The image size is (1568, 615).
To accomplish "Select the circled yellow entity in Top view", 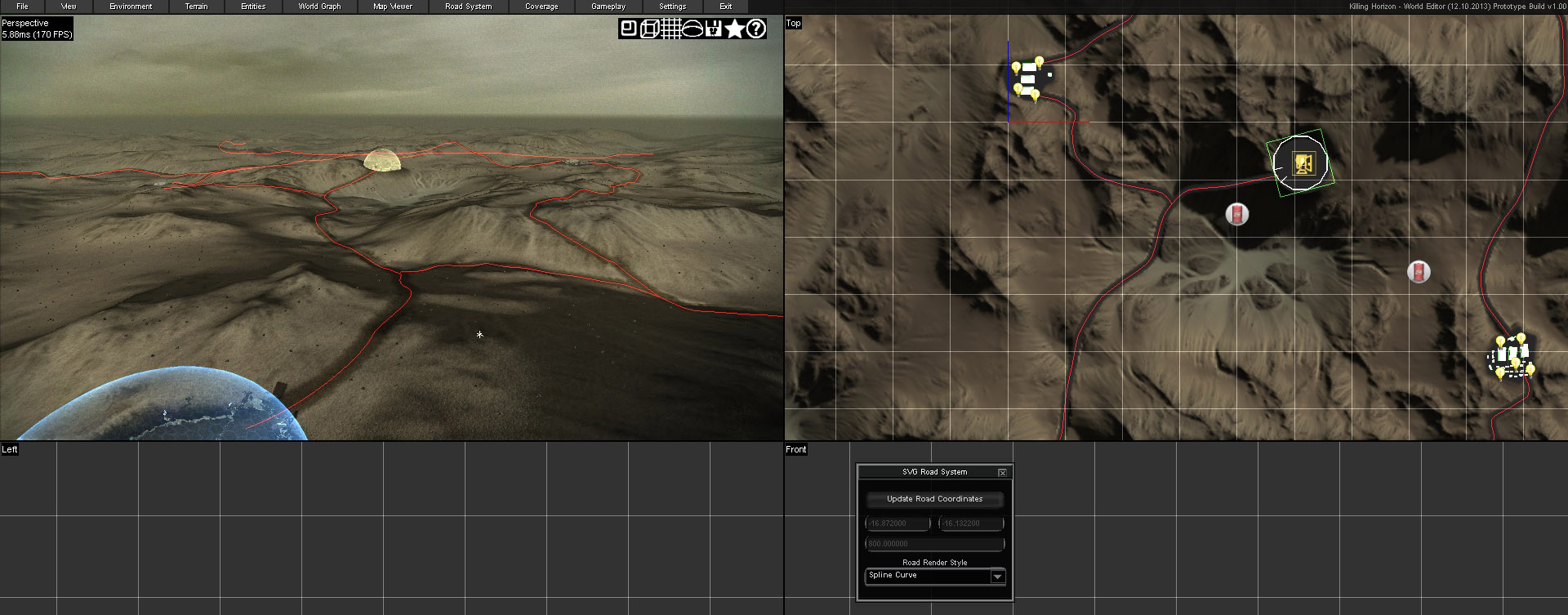I will pos(1303,164).
